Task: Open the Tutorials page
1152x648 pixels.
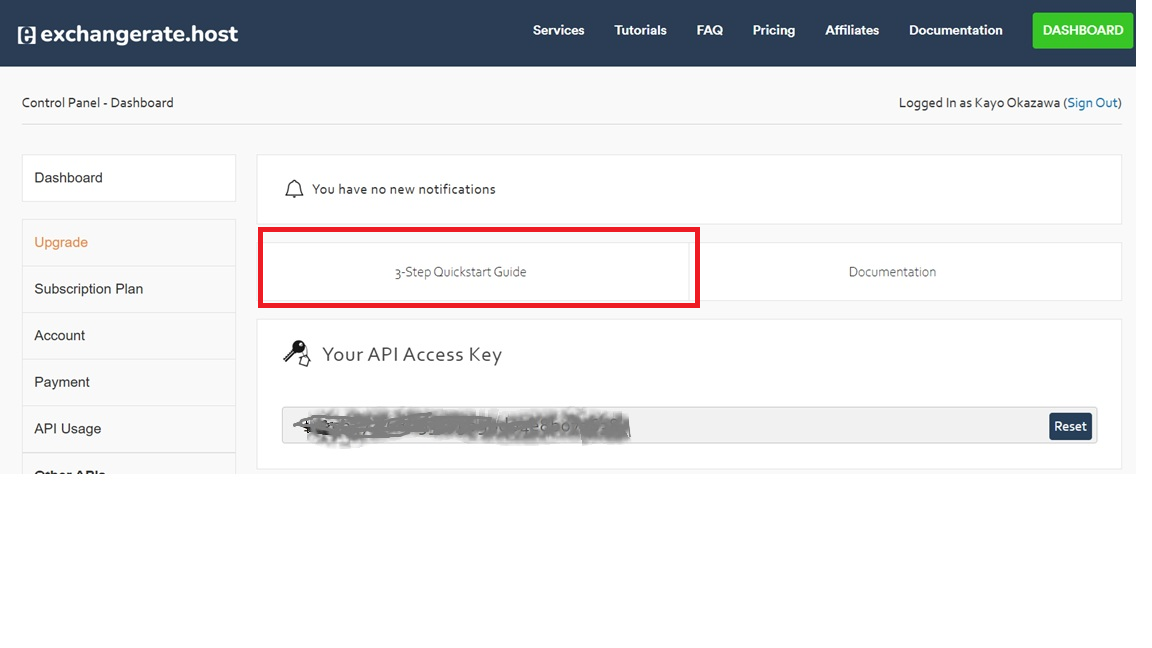Action: tap(640, 30)
